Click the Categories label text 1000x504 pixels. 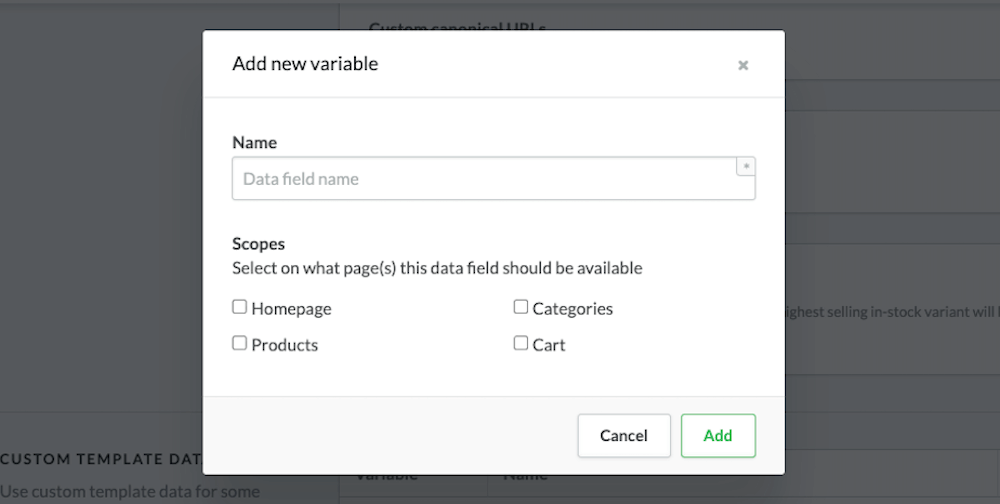(572, 309)
